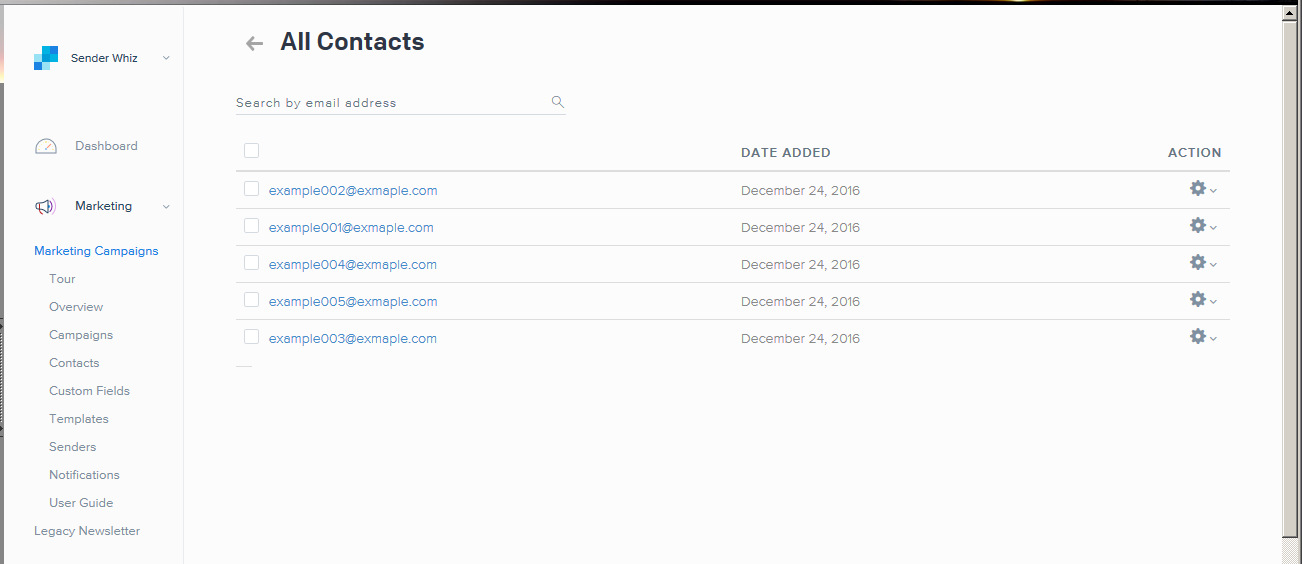The height and width of the screenshot is (564, 1302).
Task: Tick the select-all checkbox in the table header
Action: click(x=252, y=151)
